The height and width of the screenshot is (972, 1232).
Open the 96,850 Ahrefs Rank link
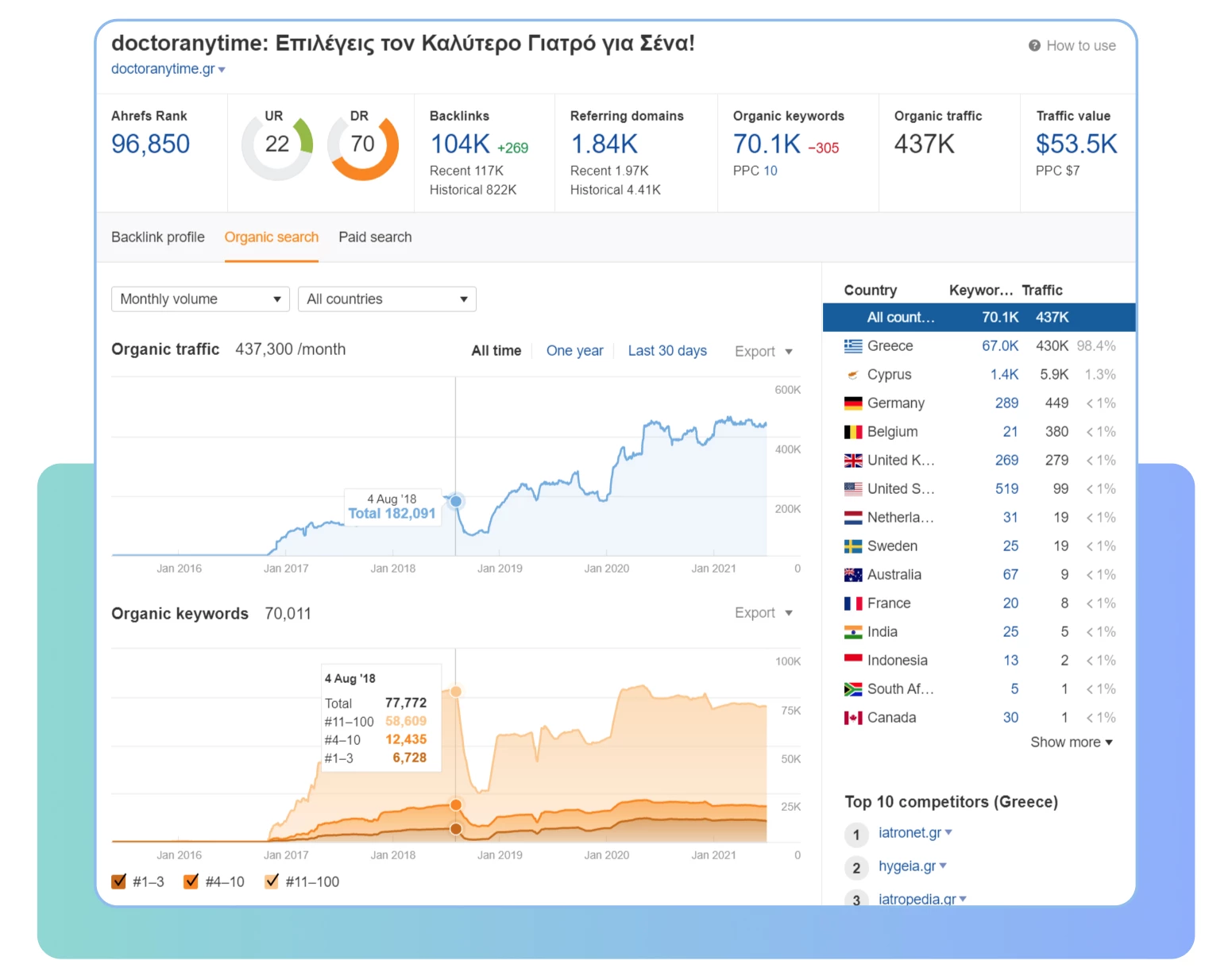pyautogui.click(x=151, y=145)
